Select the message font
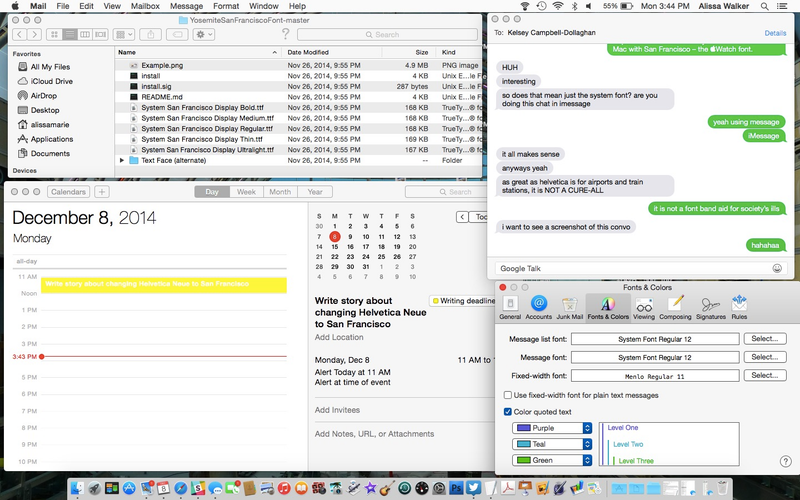Viewport: 800px width, 500px height. 765,357
